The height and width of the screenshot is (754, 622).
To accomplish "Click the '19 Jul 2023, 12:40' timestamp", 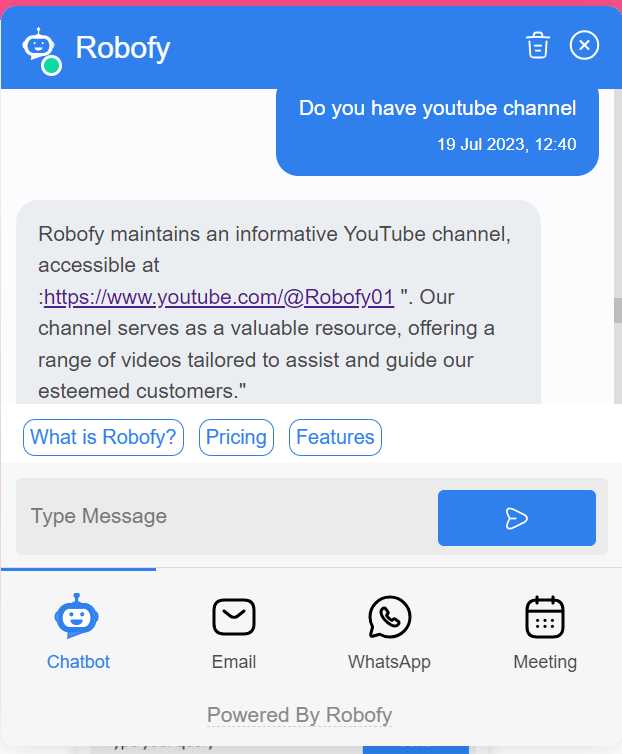I will tap(507, 144).
